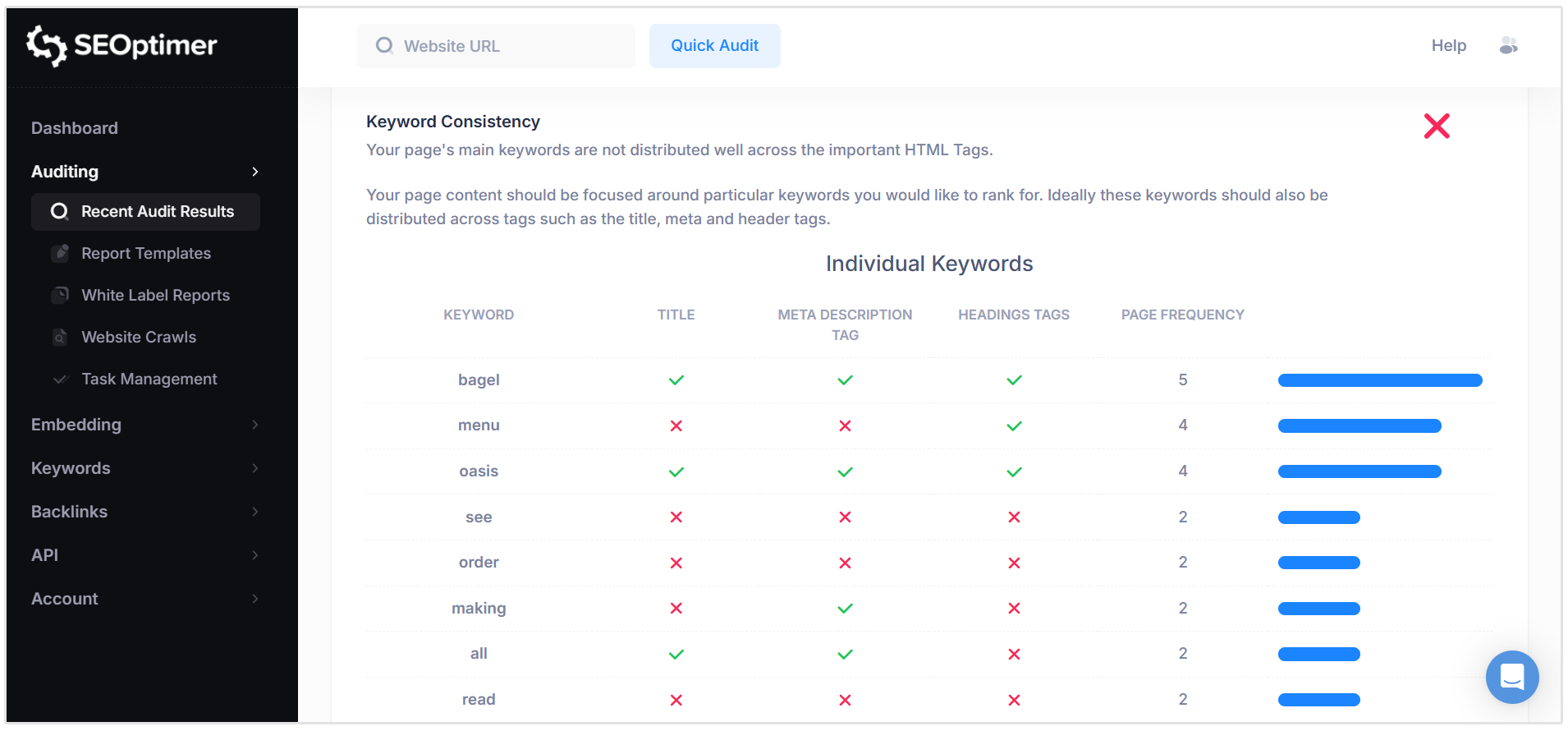Open Task Management
The width and height of the screenshot is (1568, 731).
[x=149, y=379]
